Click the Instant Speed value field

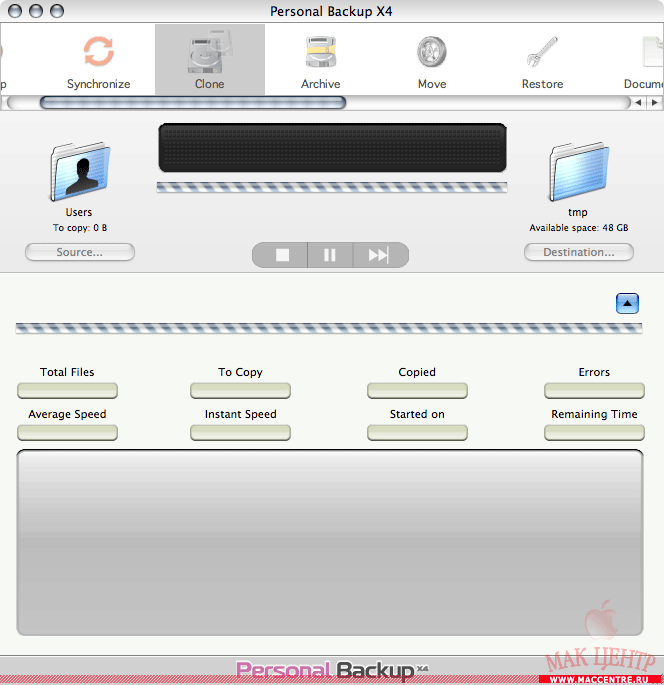[240, 432]
